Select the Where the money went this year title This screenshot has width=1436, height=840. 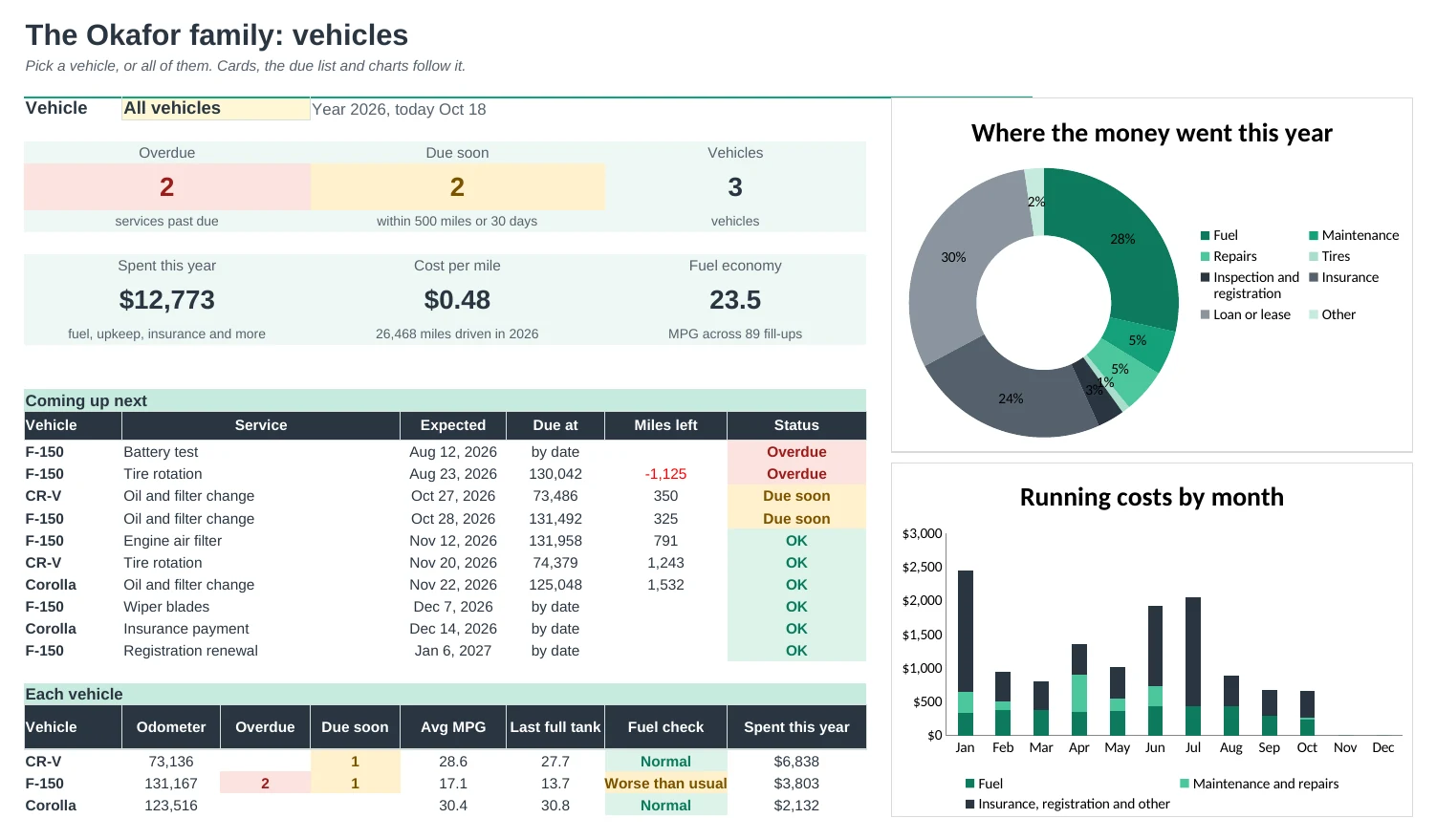click(x=1152, y=133)
